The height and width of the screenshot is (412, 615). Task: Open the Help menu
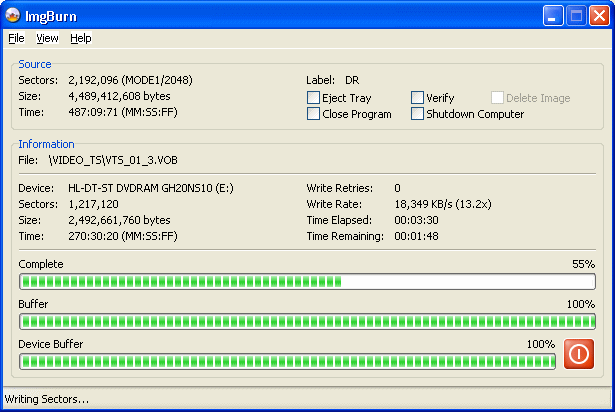coord(81,38)
